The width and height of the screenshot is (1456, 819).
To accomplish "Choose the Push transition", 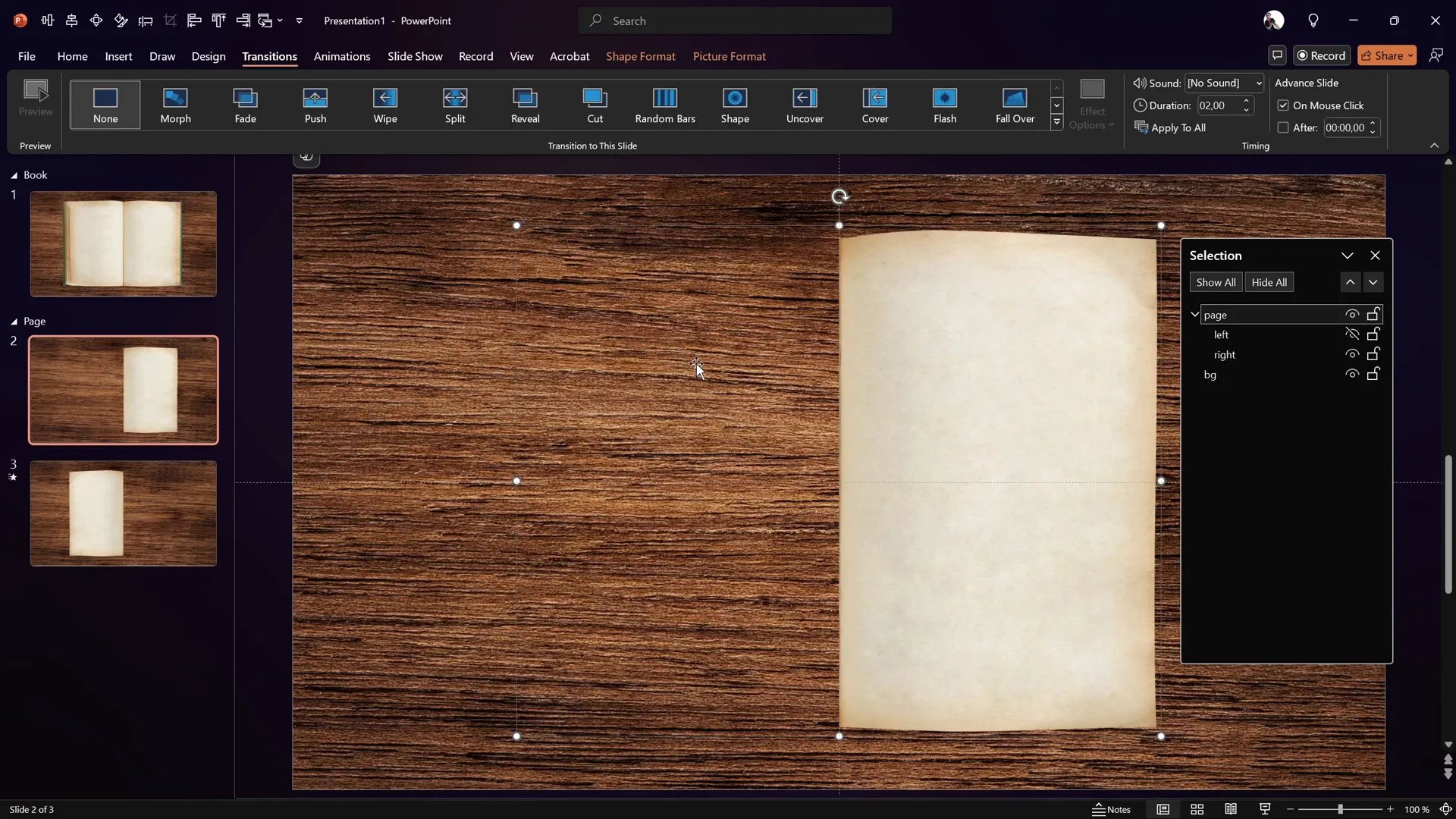I will (315, 105).
